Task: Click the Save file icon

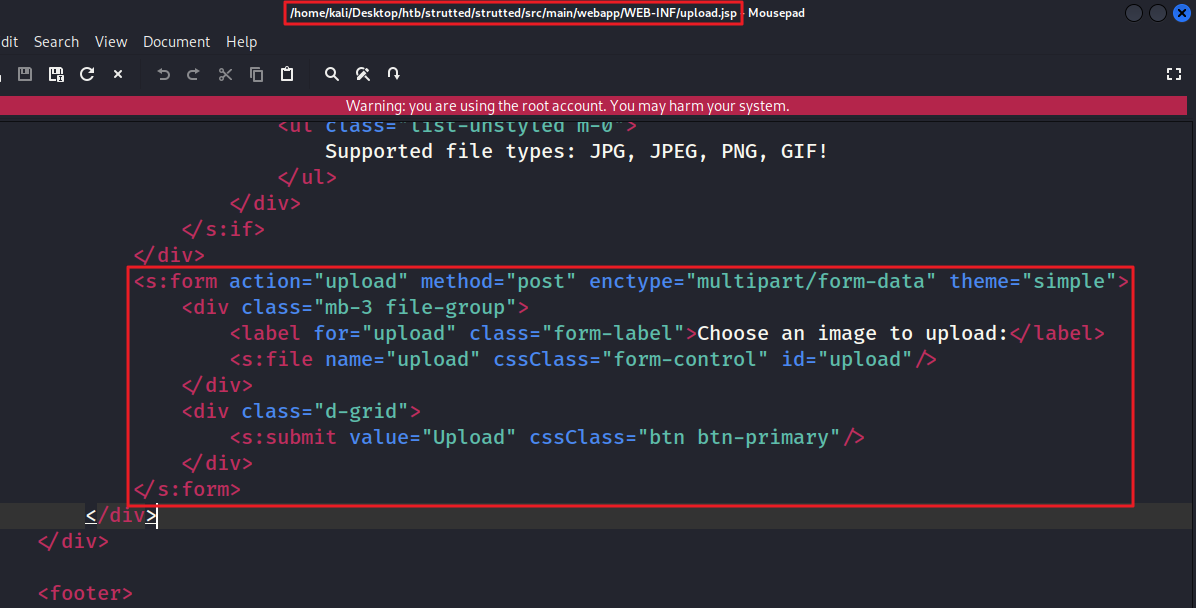Action: coord(26,74)
